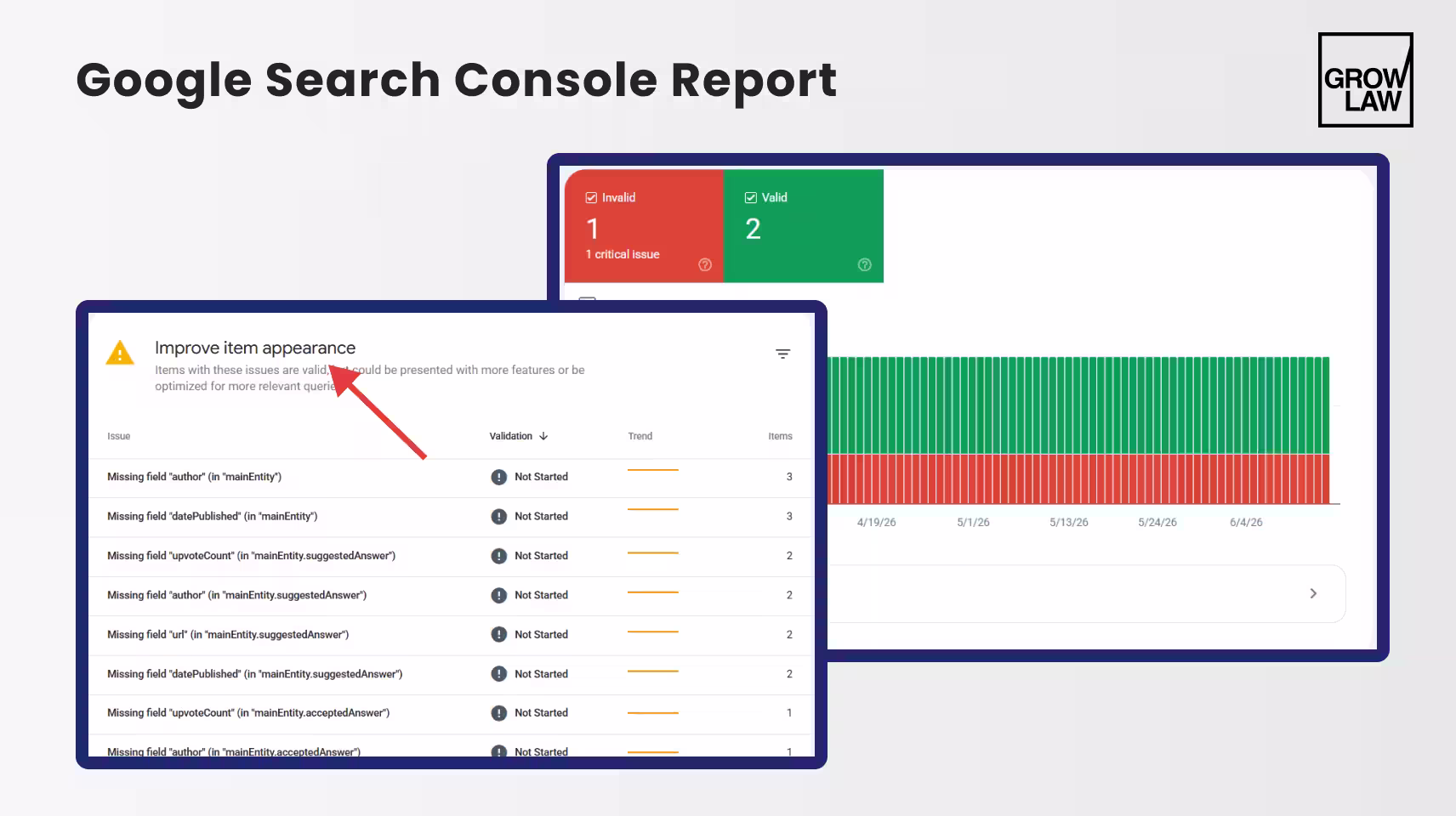Click the 5/13/26 date label on chart
The height and width of the screenshot is (816, 1456).
tap(1069, 522)
